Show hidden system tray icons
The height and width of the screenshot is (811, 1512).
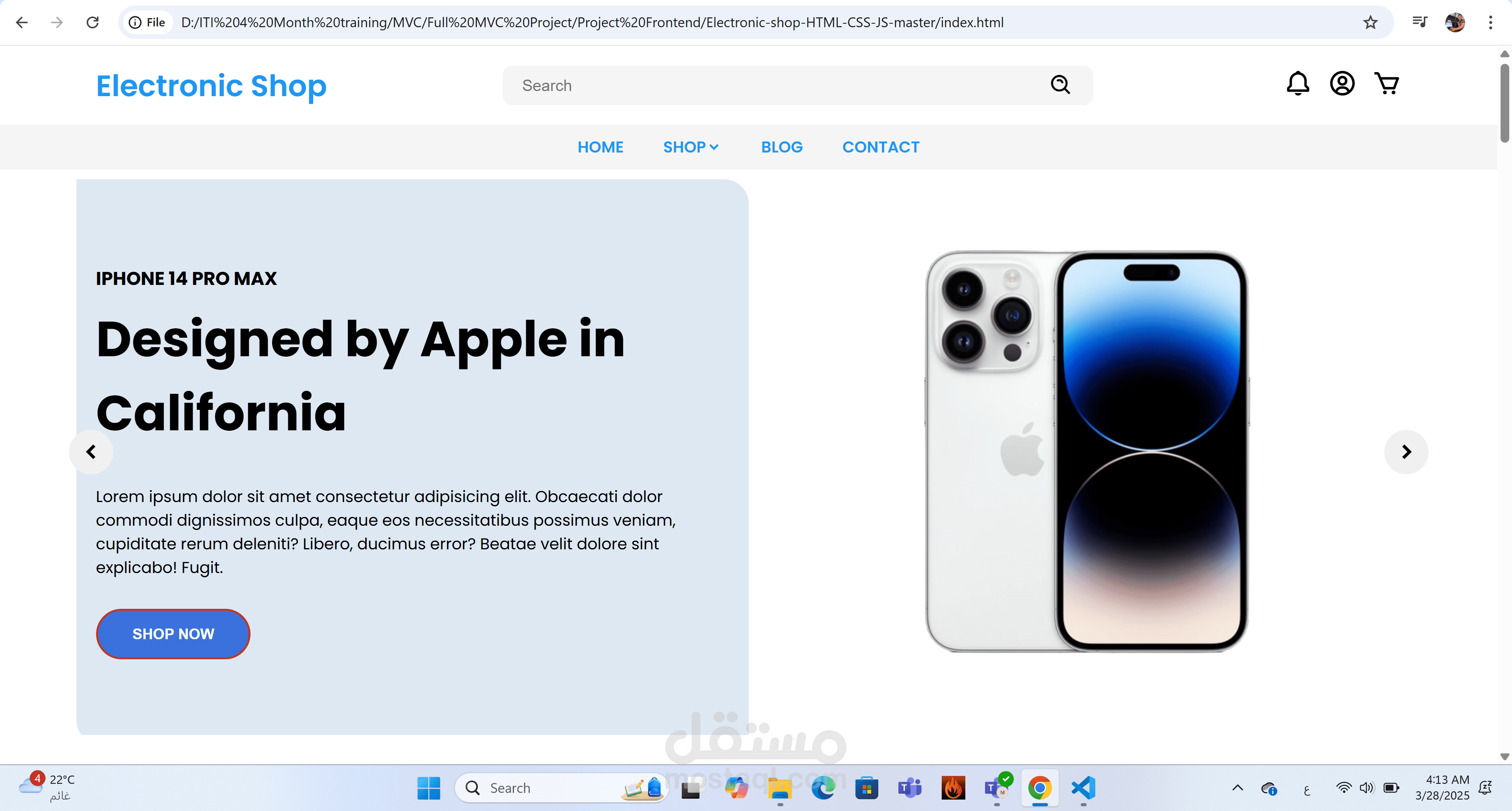tap(1237, 788)
